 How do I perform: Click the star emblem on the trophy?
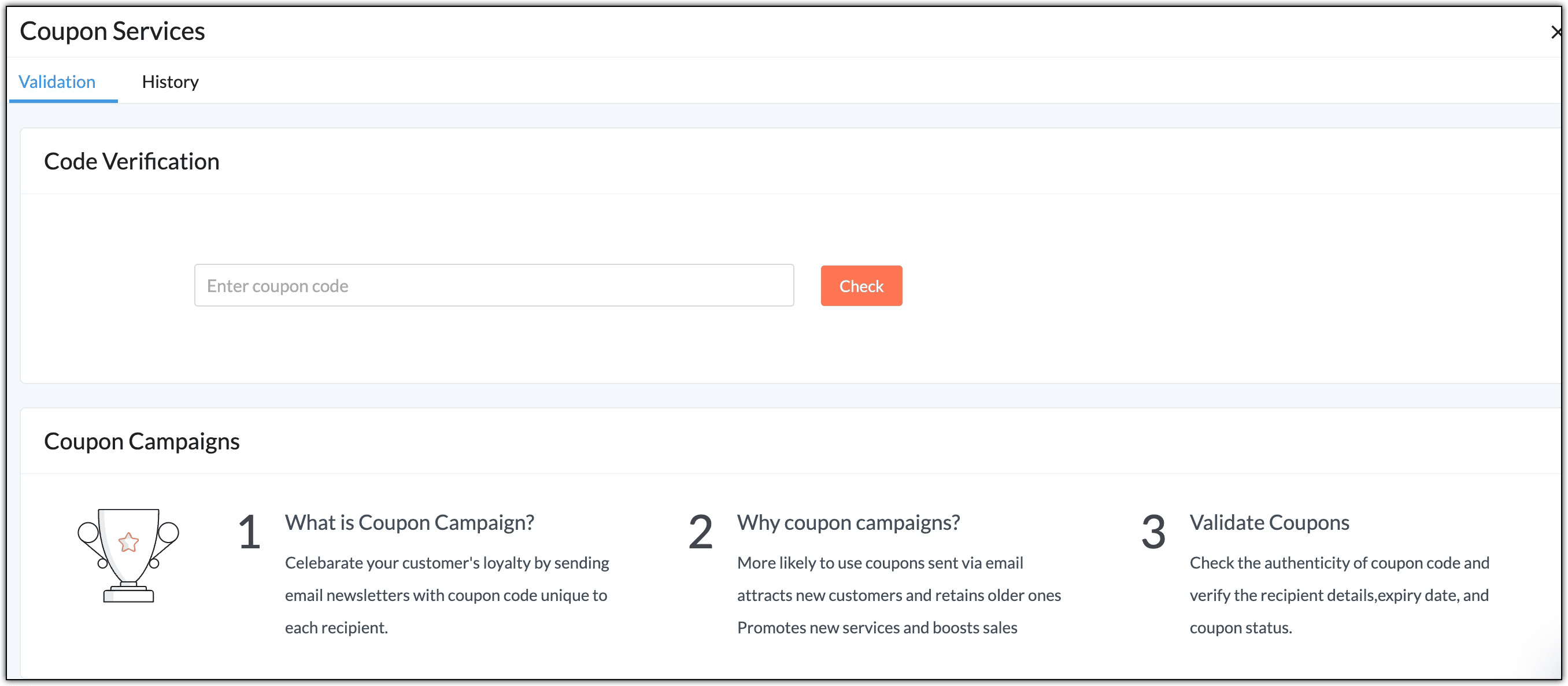[128, 542]
